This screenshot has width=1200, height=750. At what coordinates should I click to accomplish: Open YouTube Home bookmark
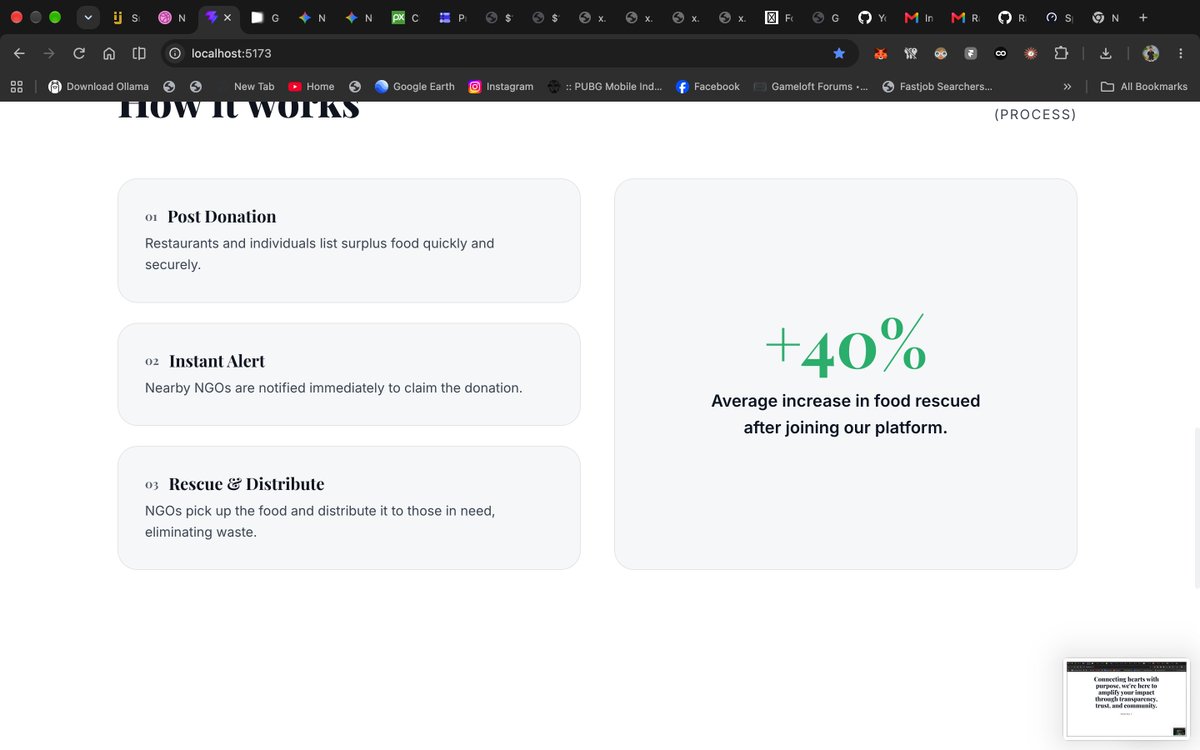311,87
